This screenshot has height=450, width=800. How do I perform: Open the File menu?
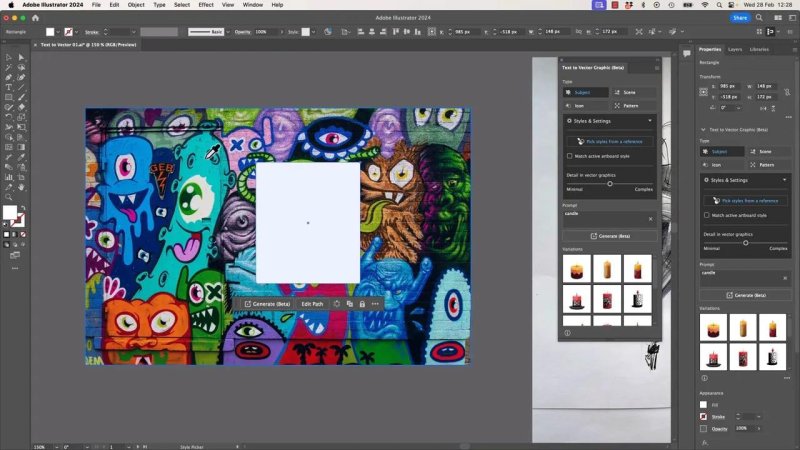[96, 5]
